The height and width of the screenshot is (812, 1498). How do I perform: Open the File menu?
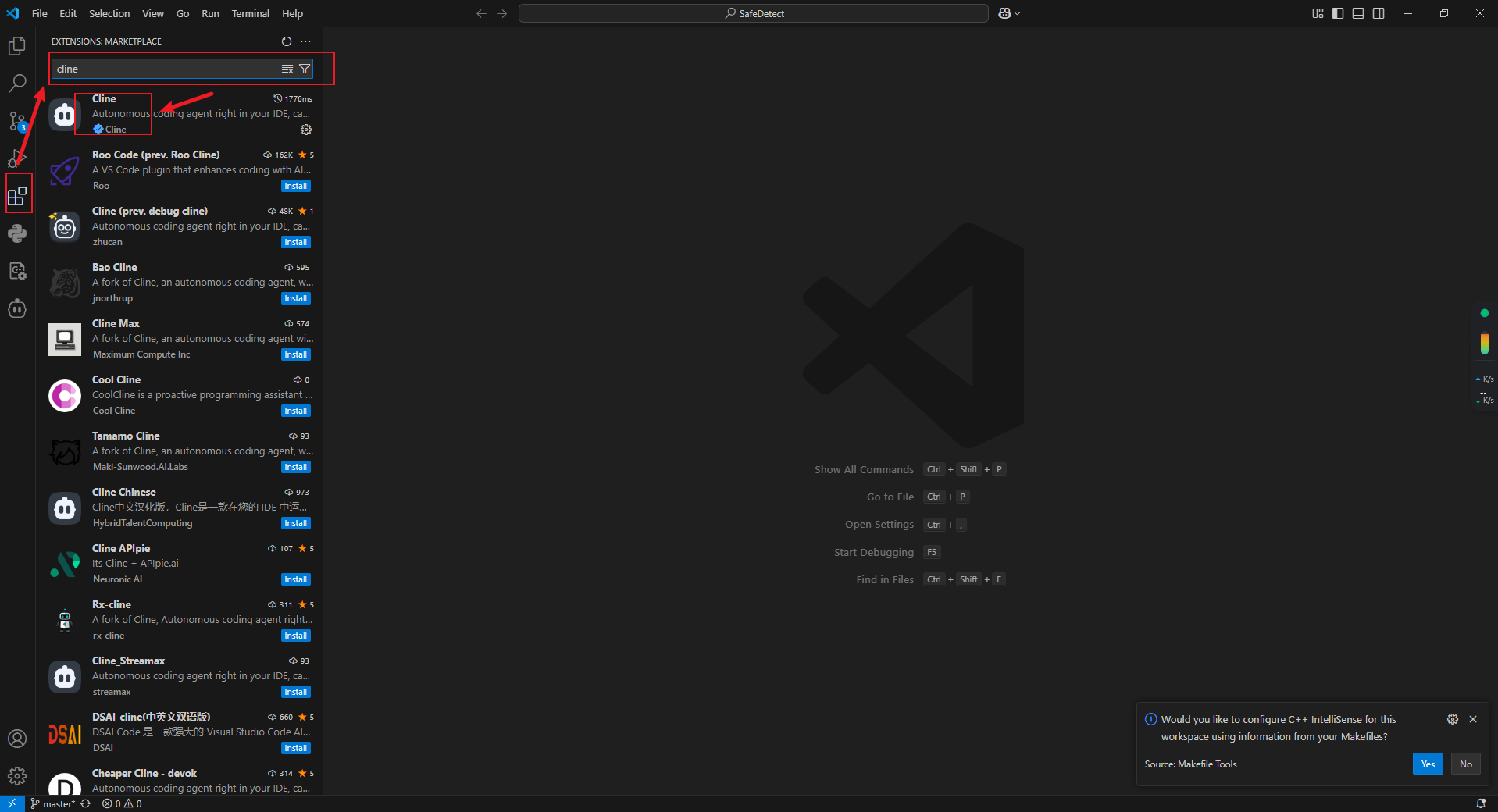(40, 13)
